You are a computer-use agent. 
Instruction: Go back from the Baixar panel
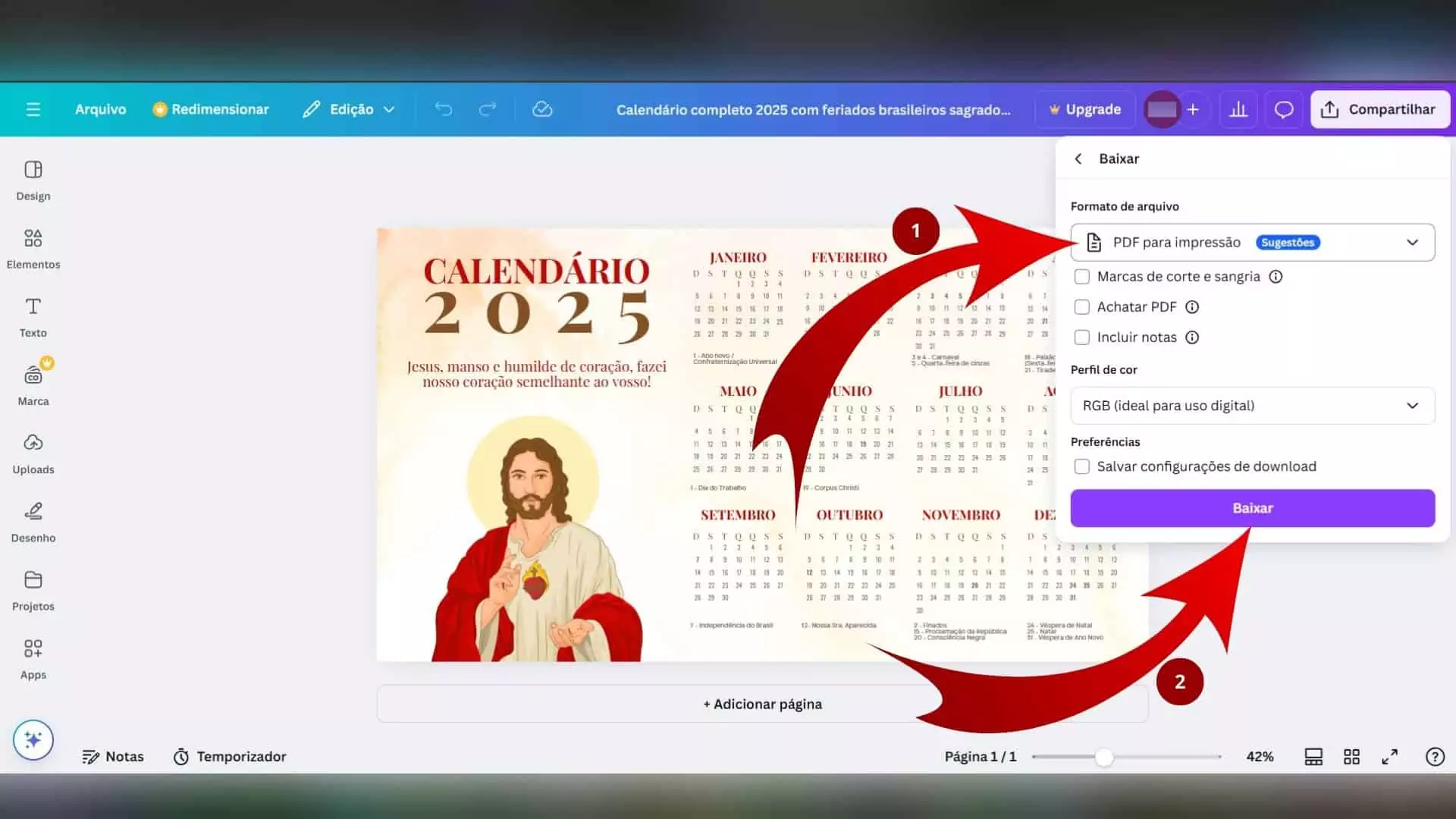(1078, 158)
